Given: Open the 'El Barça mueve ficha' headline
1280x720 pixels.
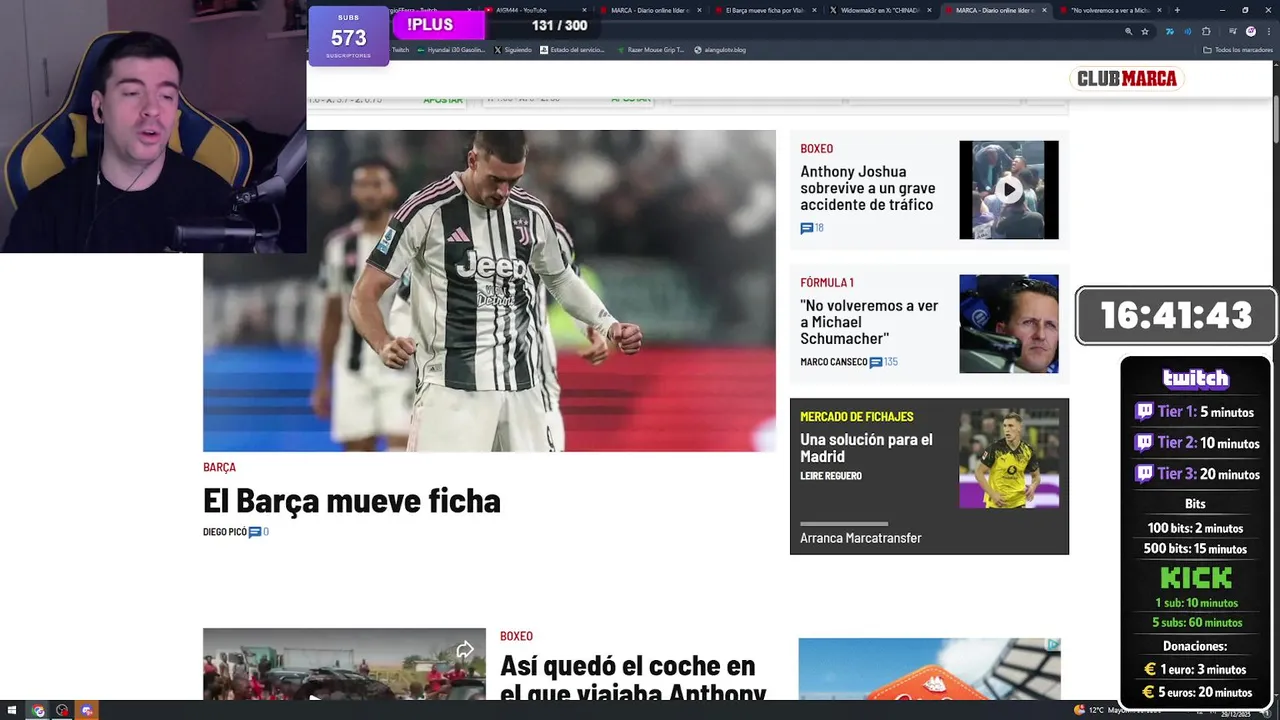Looking at the screenshot, I should [352, 500].
